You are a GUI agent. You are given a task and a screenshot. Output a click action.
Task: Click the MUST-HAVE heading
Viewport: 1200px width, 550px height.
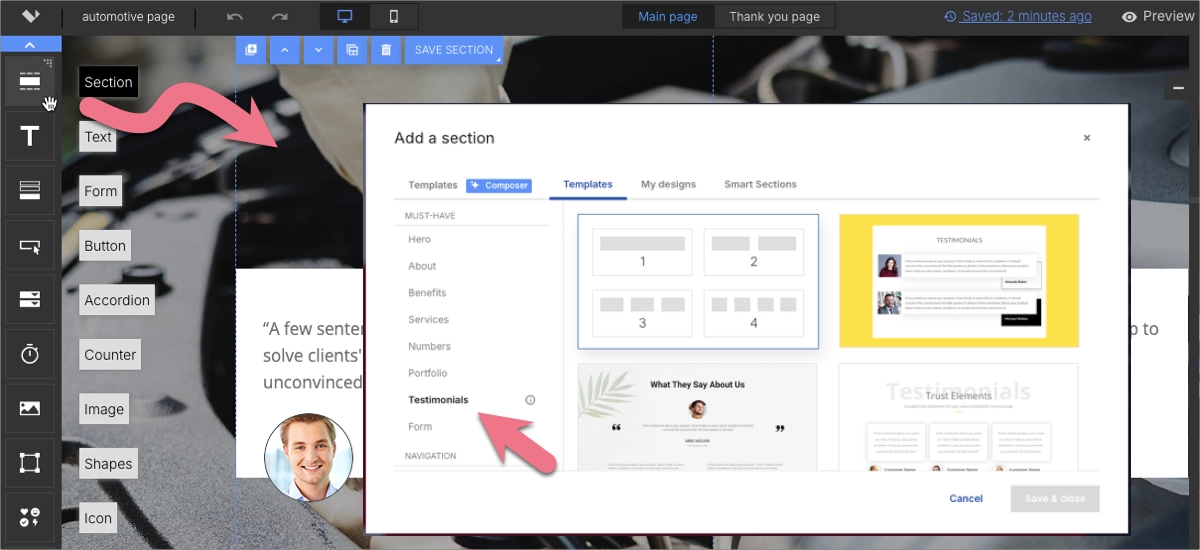click(x=432, y=215)
